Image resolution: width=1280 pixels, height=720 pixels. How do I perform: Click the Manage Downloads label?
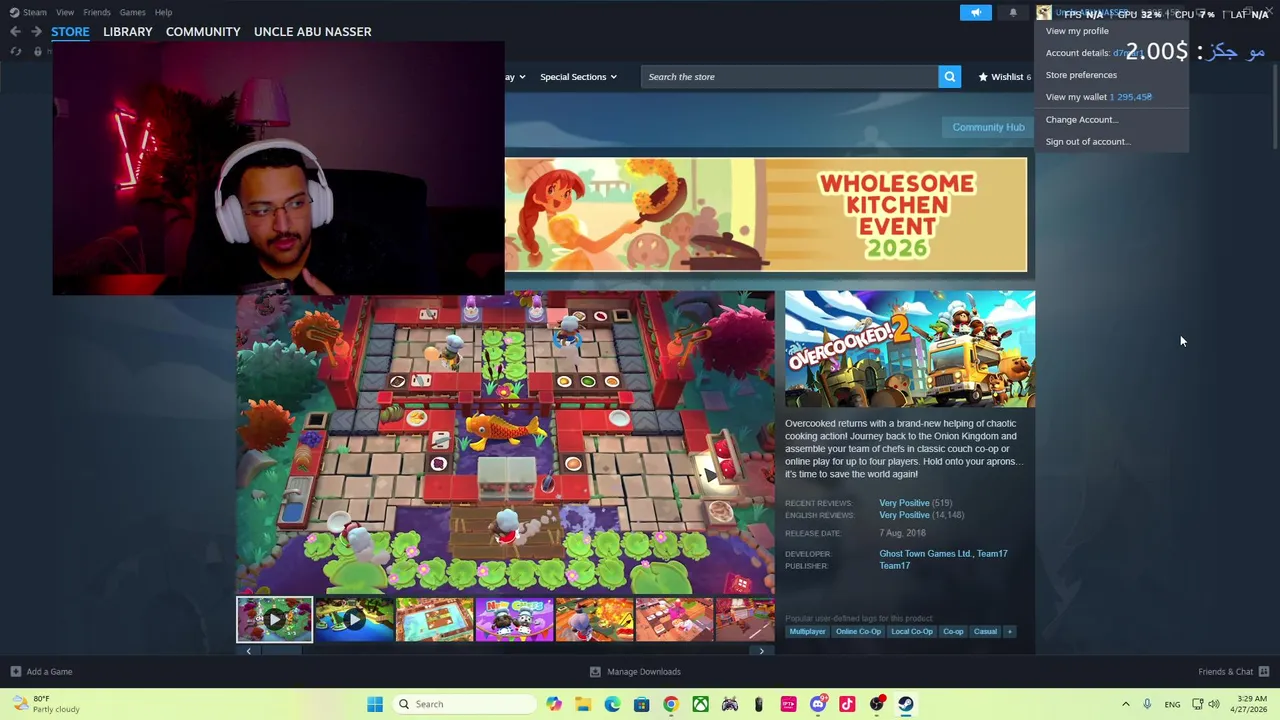coord(644,672)
